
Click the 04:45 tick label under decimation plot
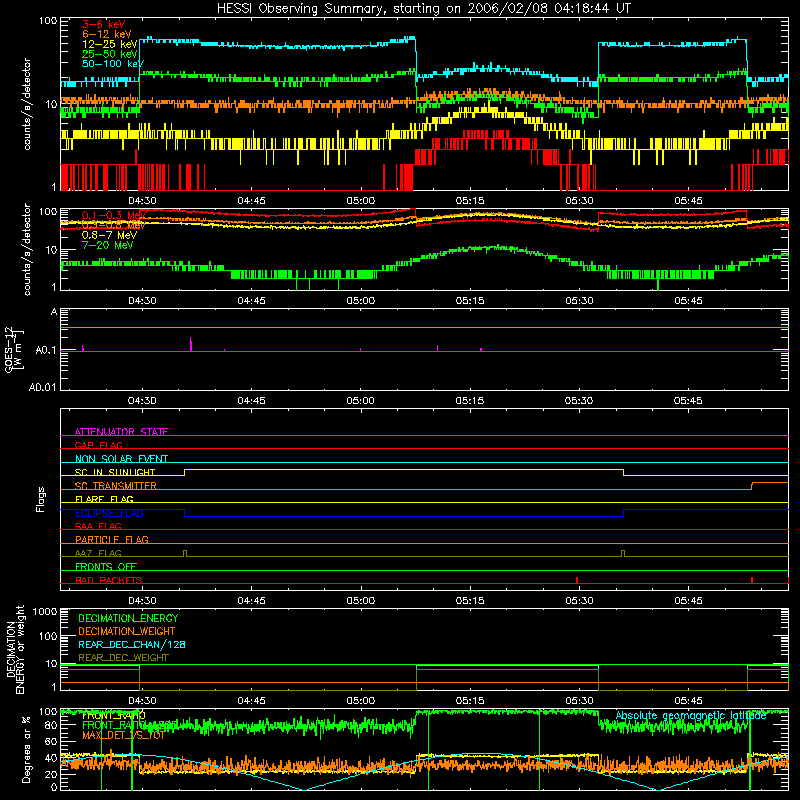tap(252, 701)
